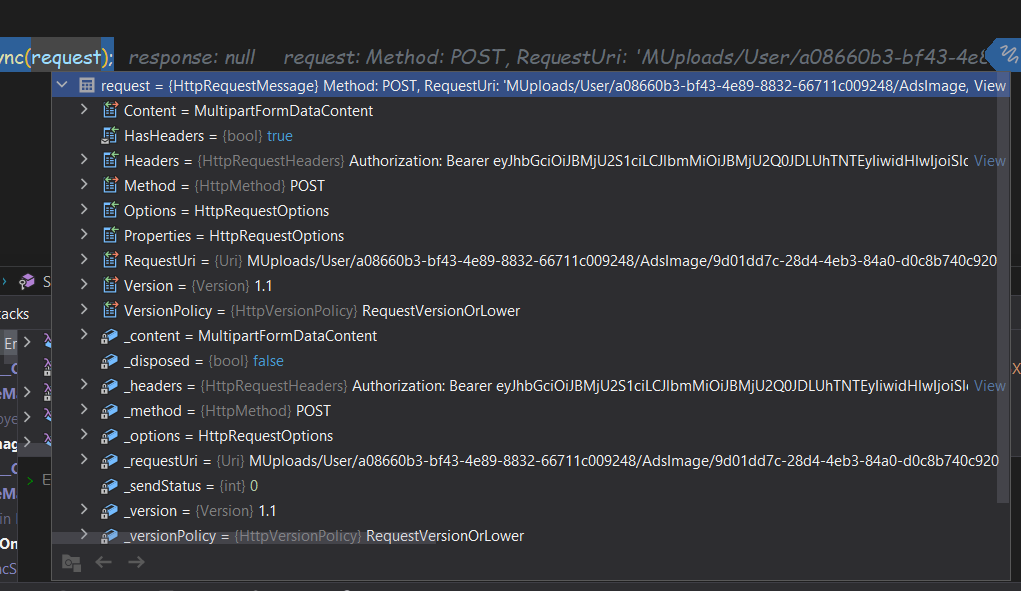Viewport: 1021px width, 591px height.
Task: Expand the Version property node
Action: 84,284
